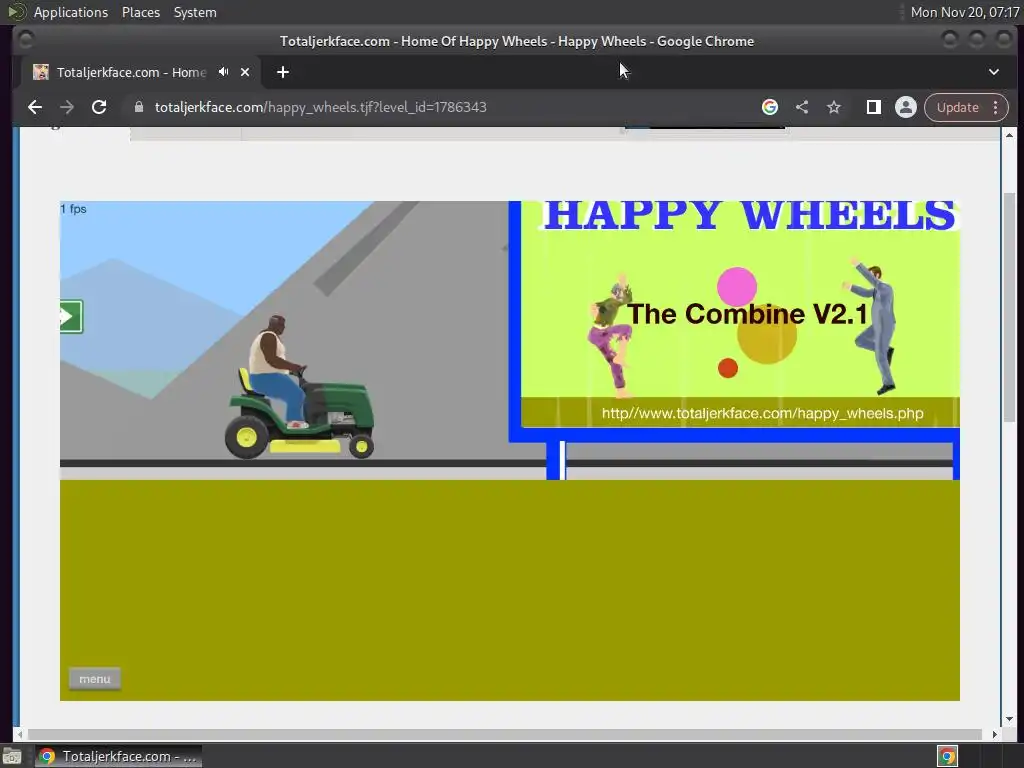
Task: Click the padlock site info icon
Action: 138,107
